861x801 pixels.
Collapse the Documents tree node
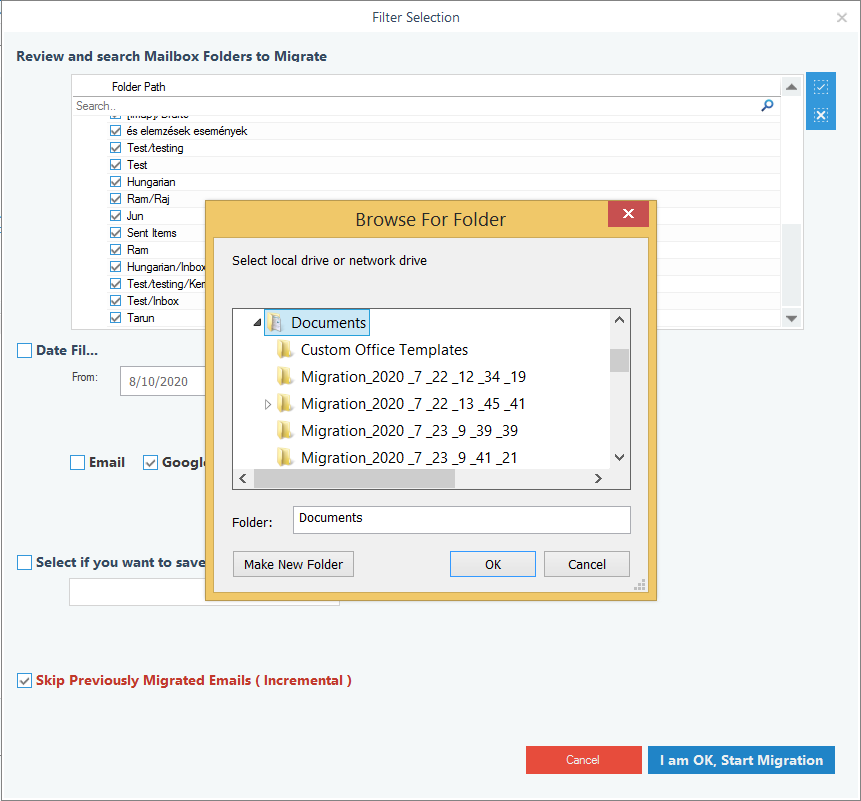point(257,323)
